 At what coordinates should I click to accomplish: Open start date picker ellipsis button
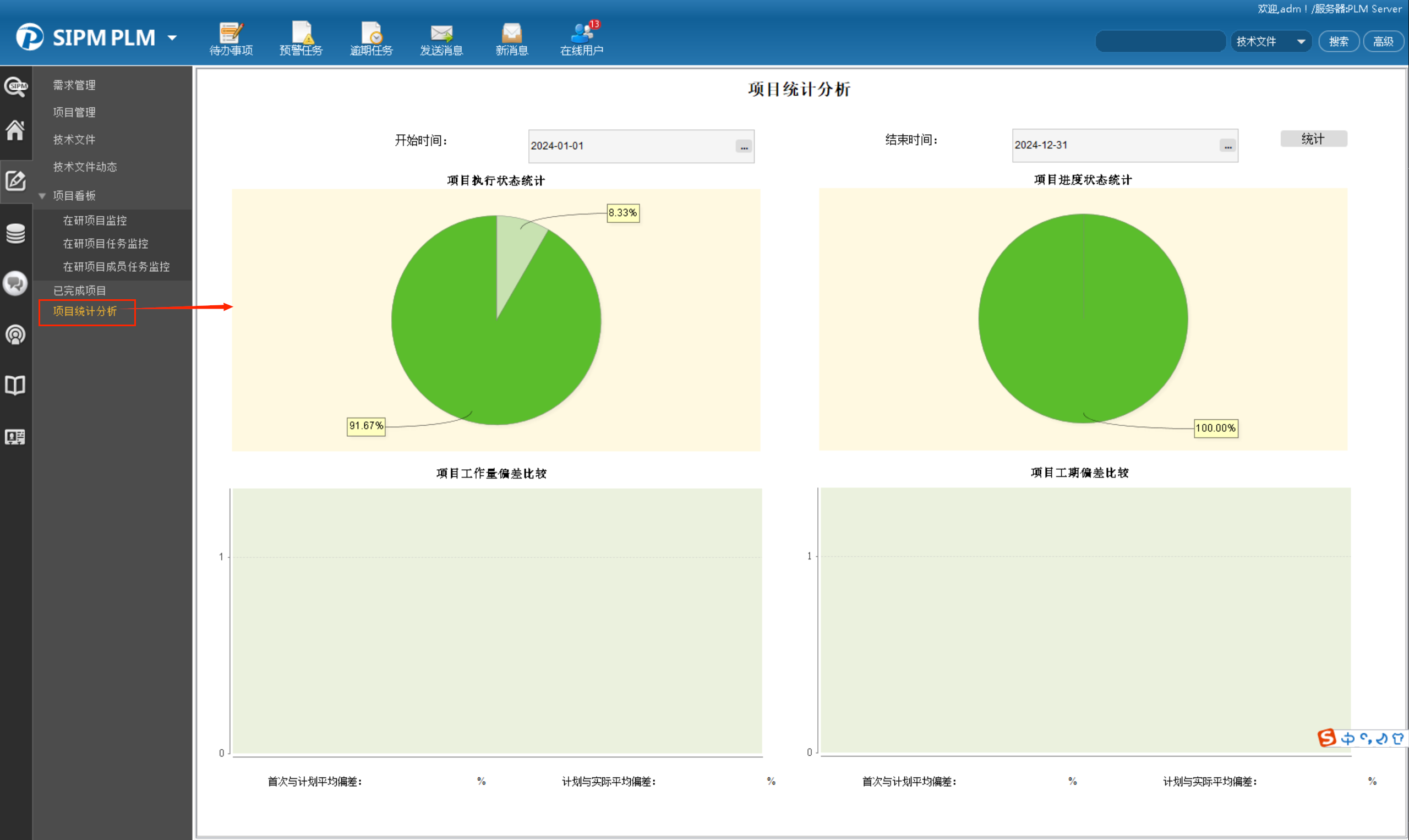[x=744, y=147]
